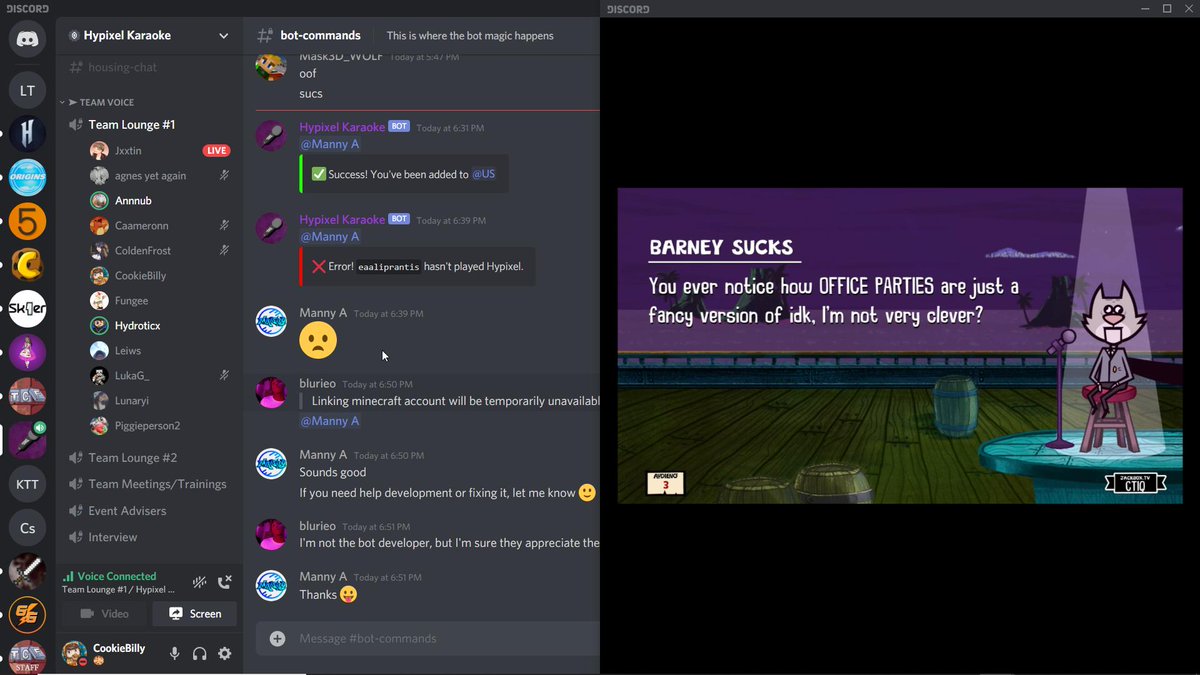Click the frowning emoji message
1200x675 pixels.
pyautogui.click(x=318, y=341)
